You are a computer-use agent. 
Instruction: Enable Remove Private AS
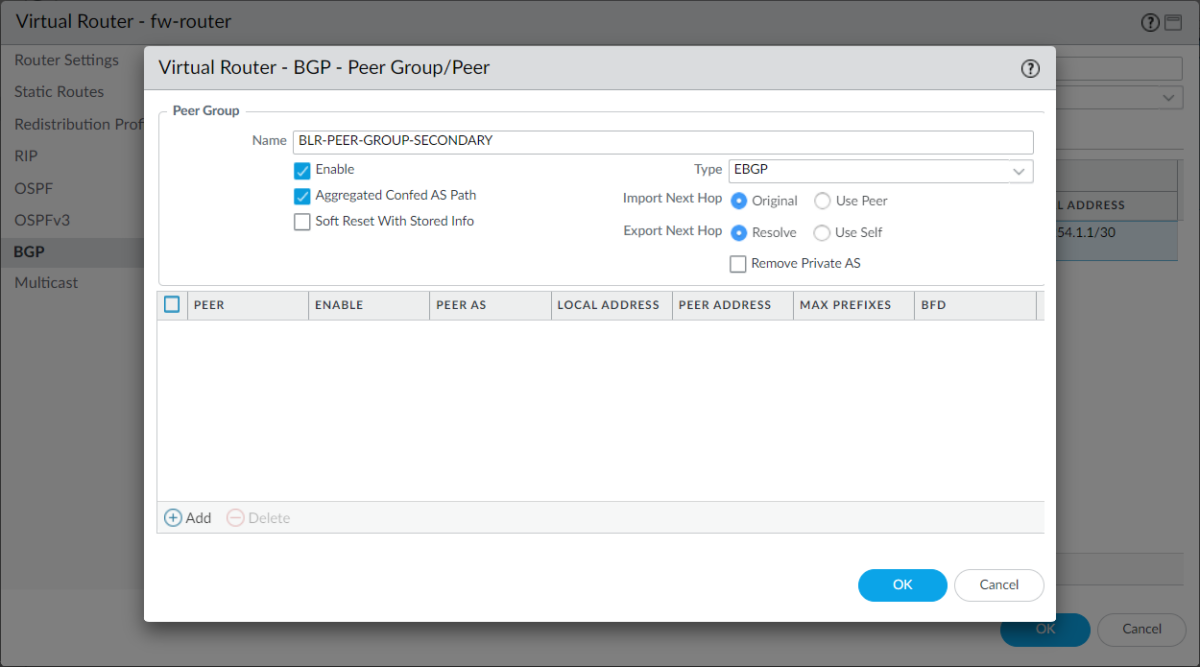[x=737, y=263]
